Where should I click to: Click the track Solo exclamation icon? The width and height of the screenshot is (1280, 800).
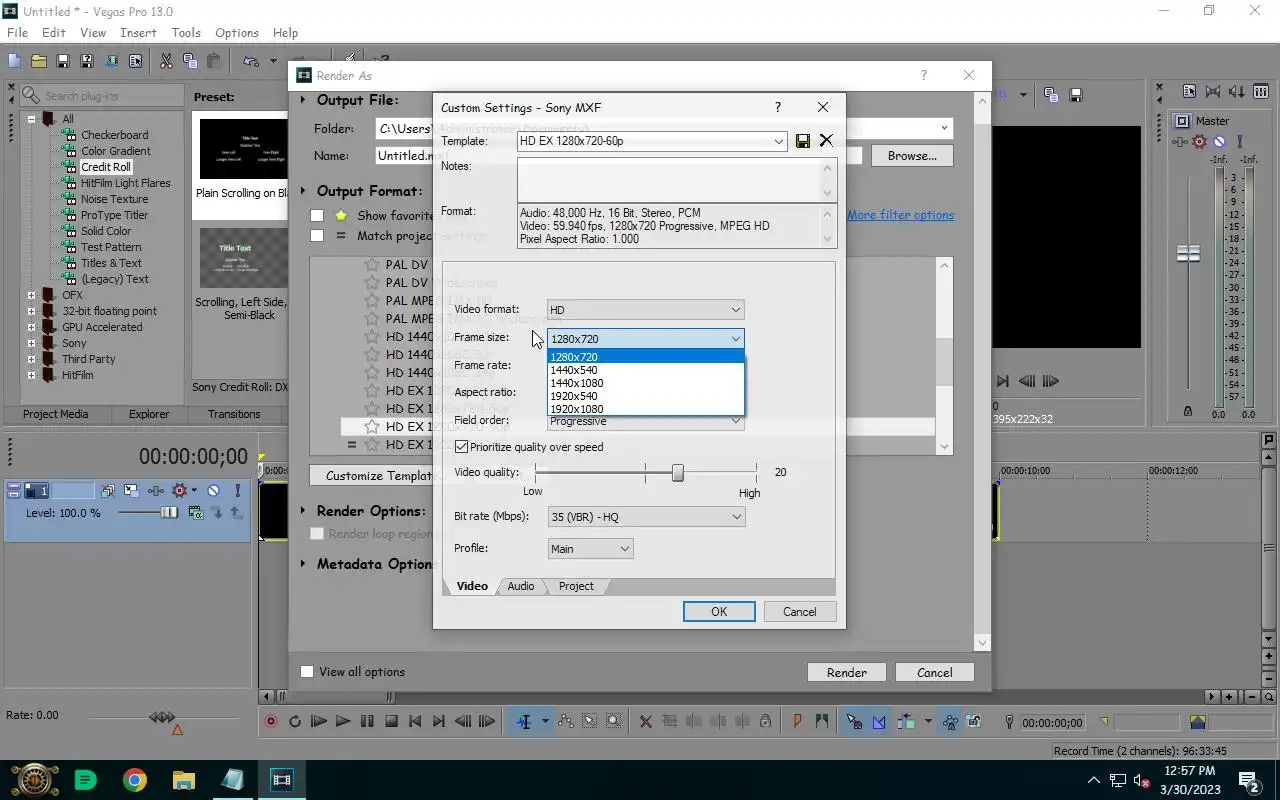click(x=237, y=491)
